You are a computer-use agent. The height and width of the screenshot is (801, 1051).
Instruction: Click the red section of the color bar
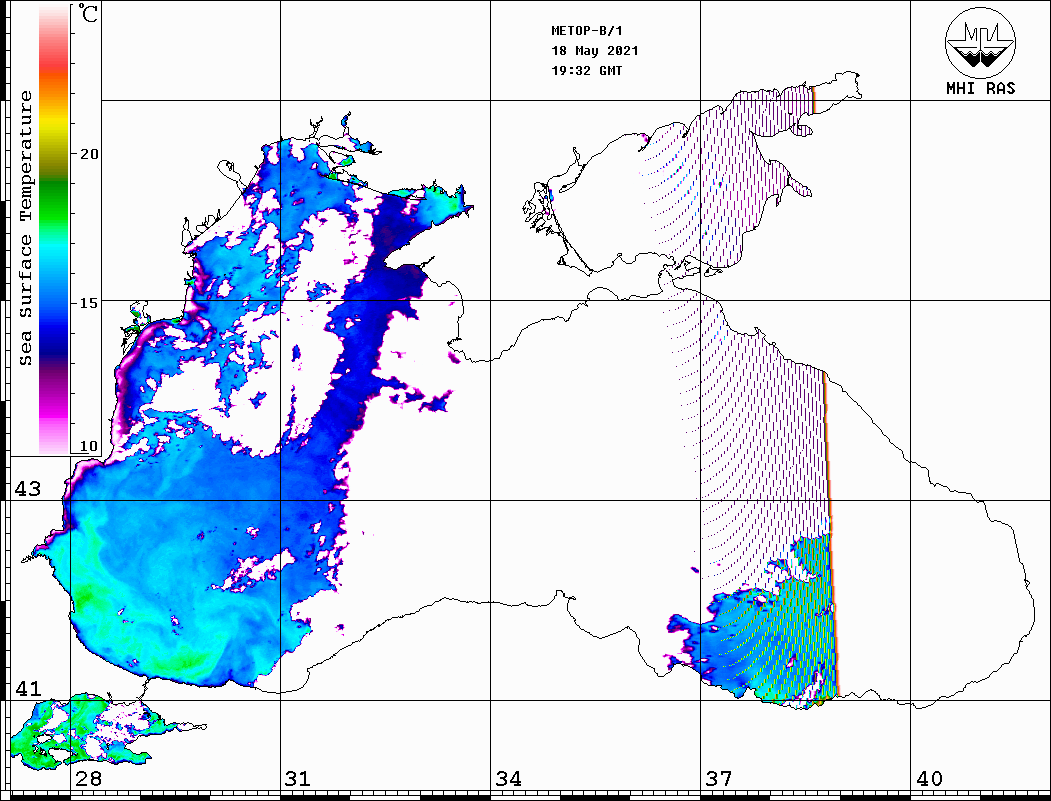tap(54, 57)
